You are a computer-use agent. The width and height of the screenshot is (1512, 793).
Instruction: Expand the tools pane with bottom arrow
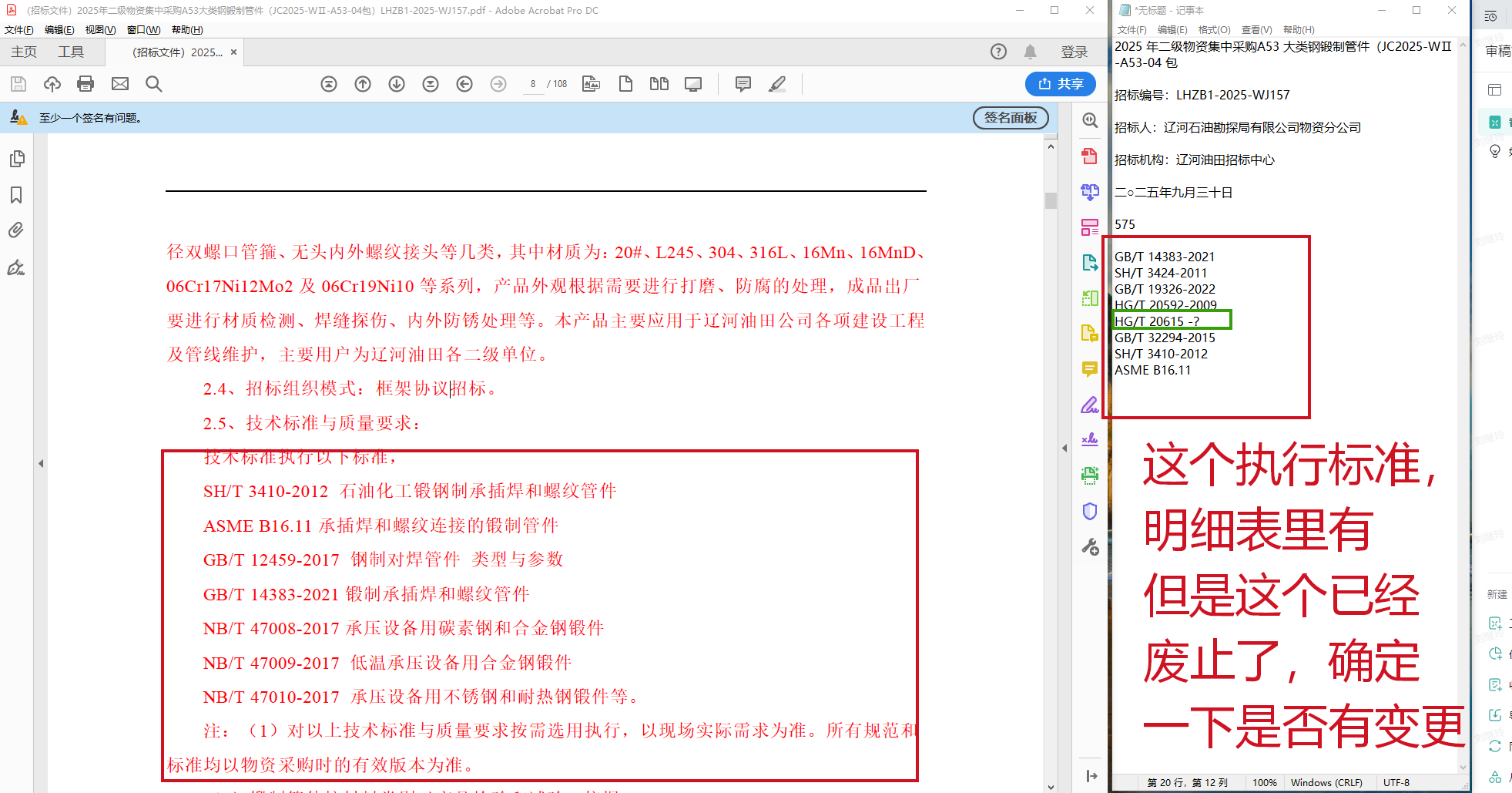point(1091,776)
